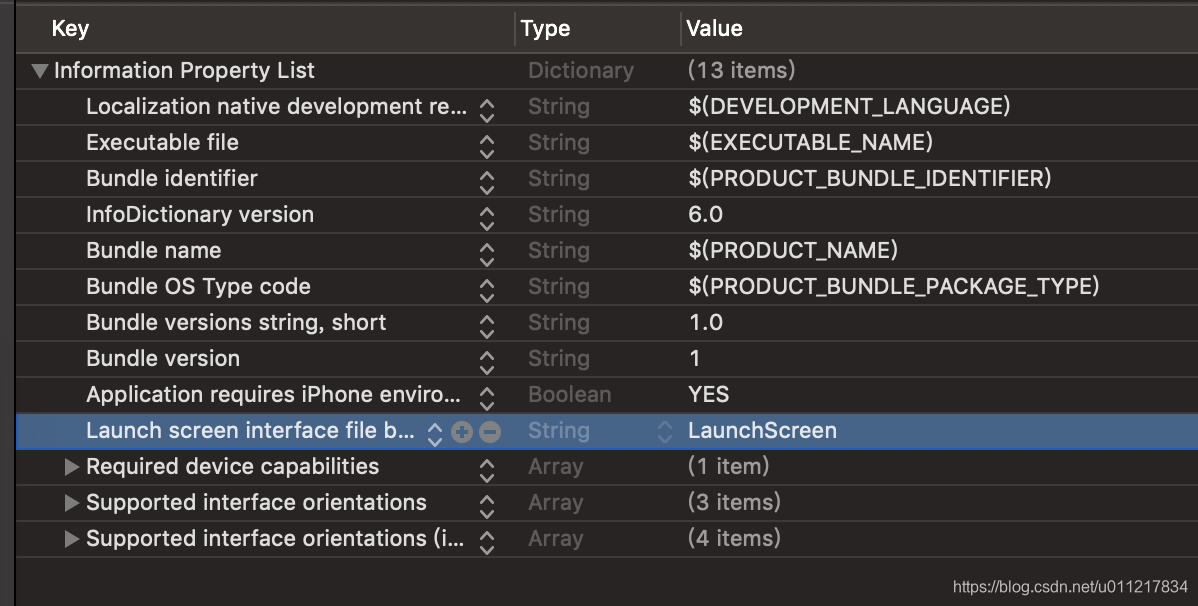
Task: Expand Supported interface orientations array with 4 items
Action: (x=71, y=539)
